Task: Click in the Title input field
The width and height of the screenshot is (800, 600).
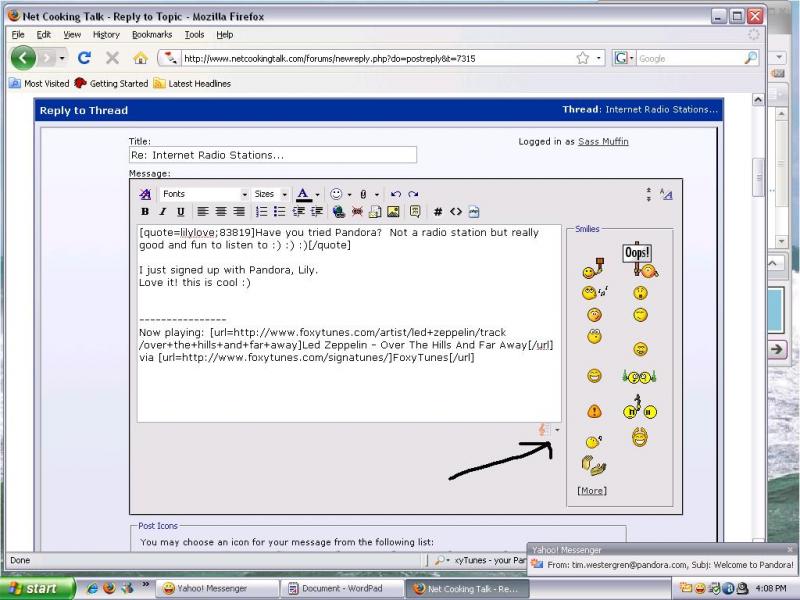Action: [x=273, y=155]
